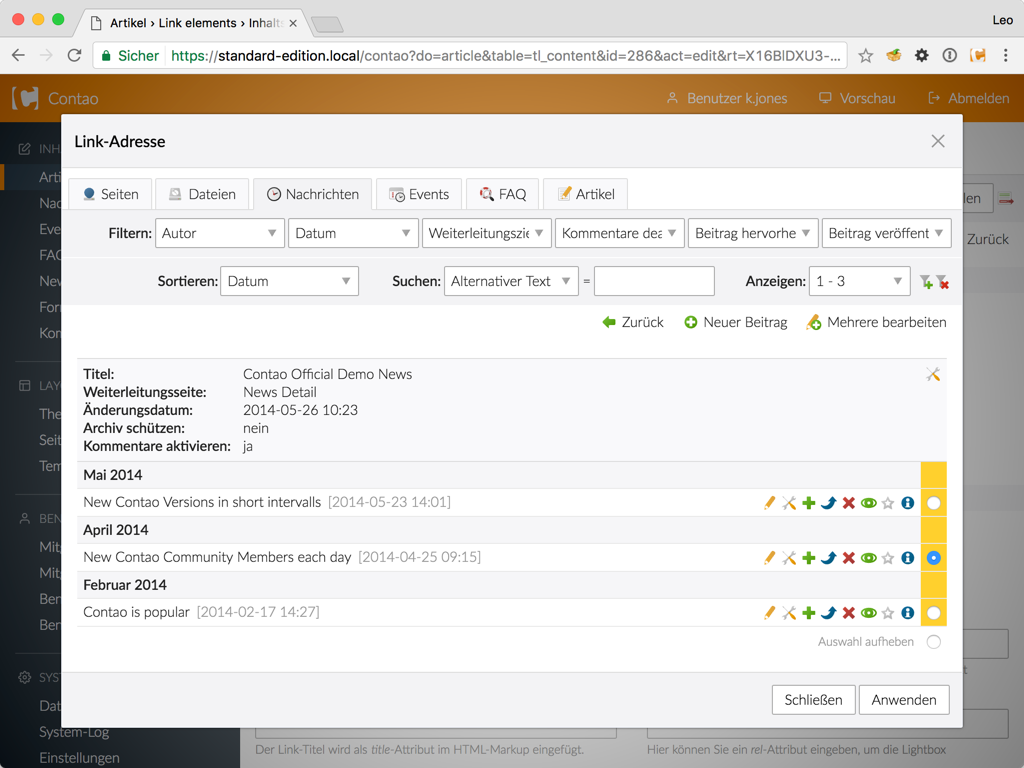Open the 'Beitrag hervorhe' filter dropdown
Viewport: 1024px width, 768px height.
[x=753, y=233]
